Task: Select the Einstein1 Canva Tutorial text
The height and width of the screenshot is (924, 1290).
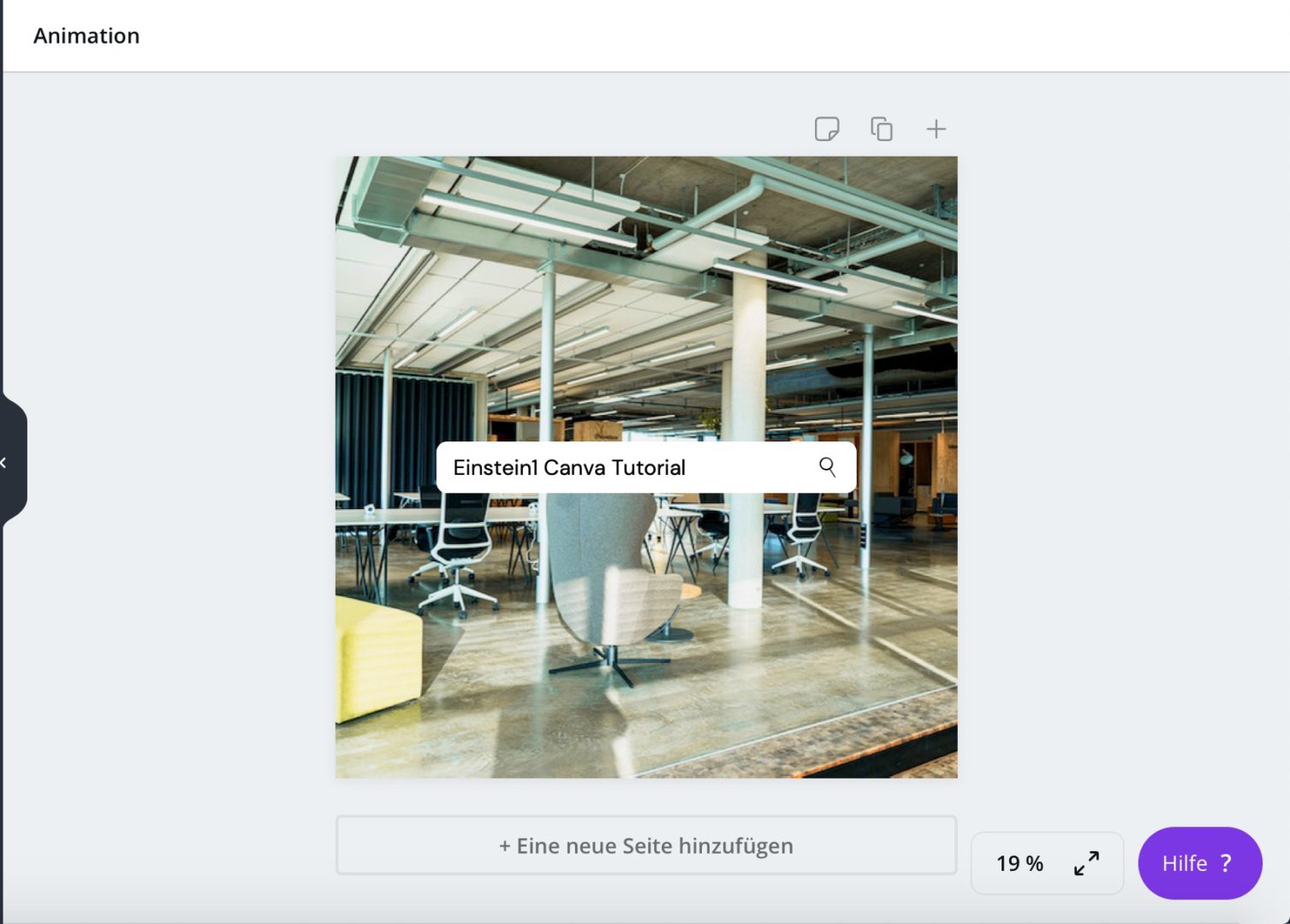Action: click(x=569, y=468)
